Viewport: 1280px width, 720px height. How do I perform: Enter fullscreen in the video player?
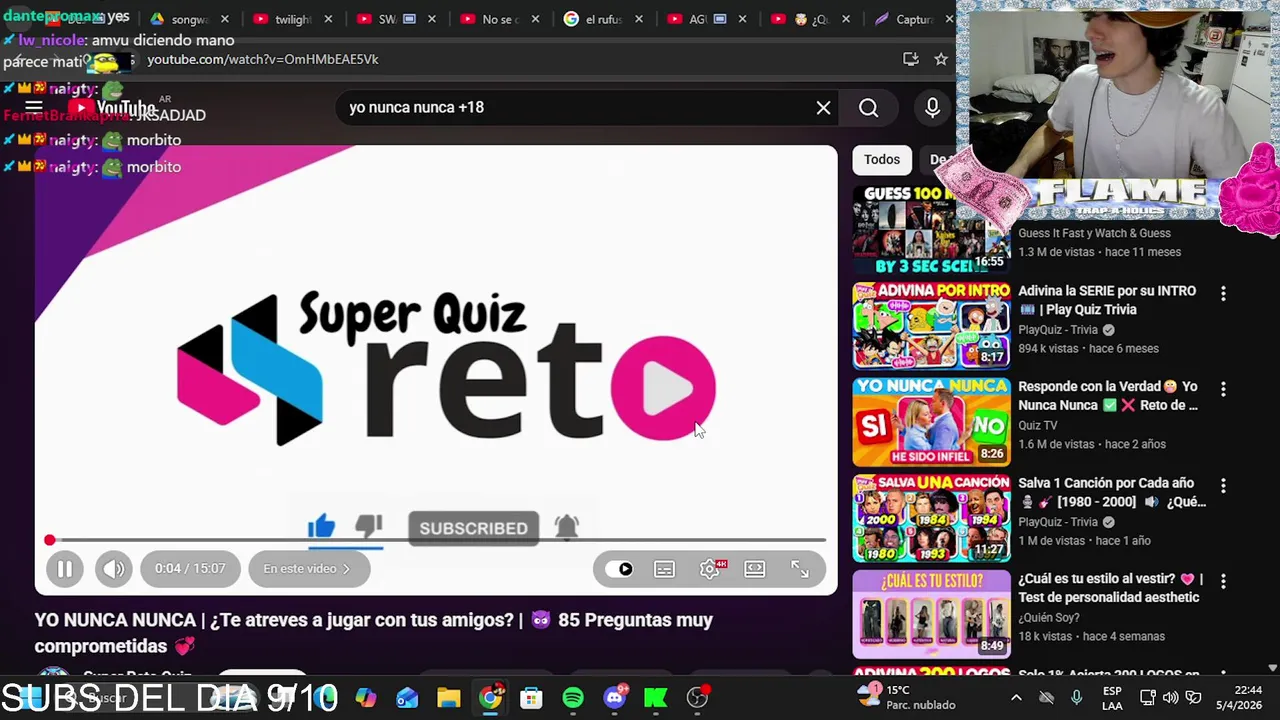(x=800, y=569)
